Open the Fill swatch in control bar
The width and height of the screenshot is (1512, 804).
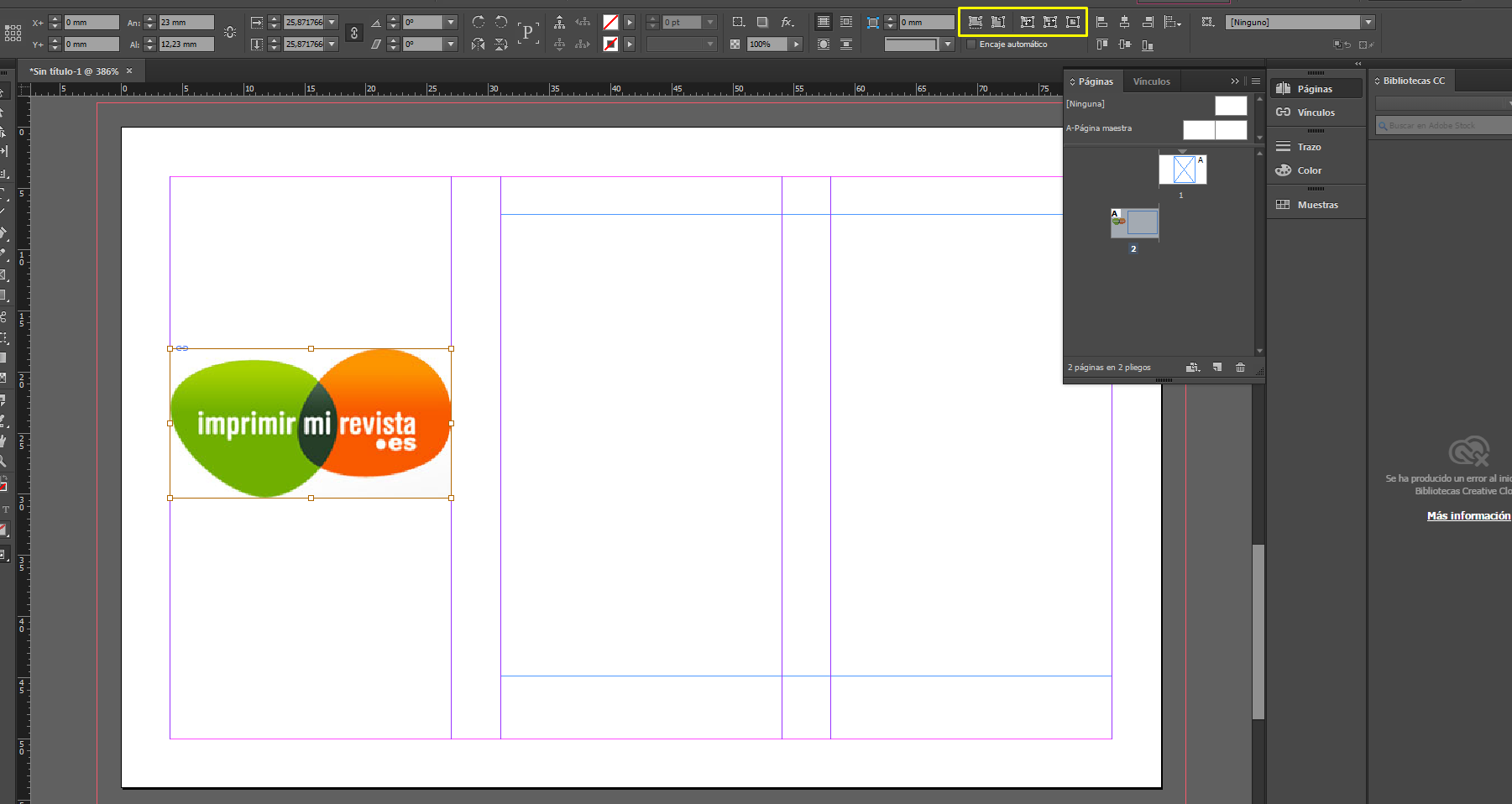(611, 22)
